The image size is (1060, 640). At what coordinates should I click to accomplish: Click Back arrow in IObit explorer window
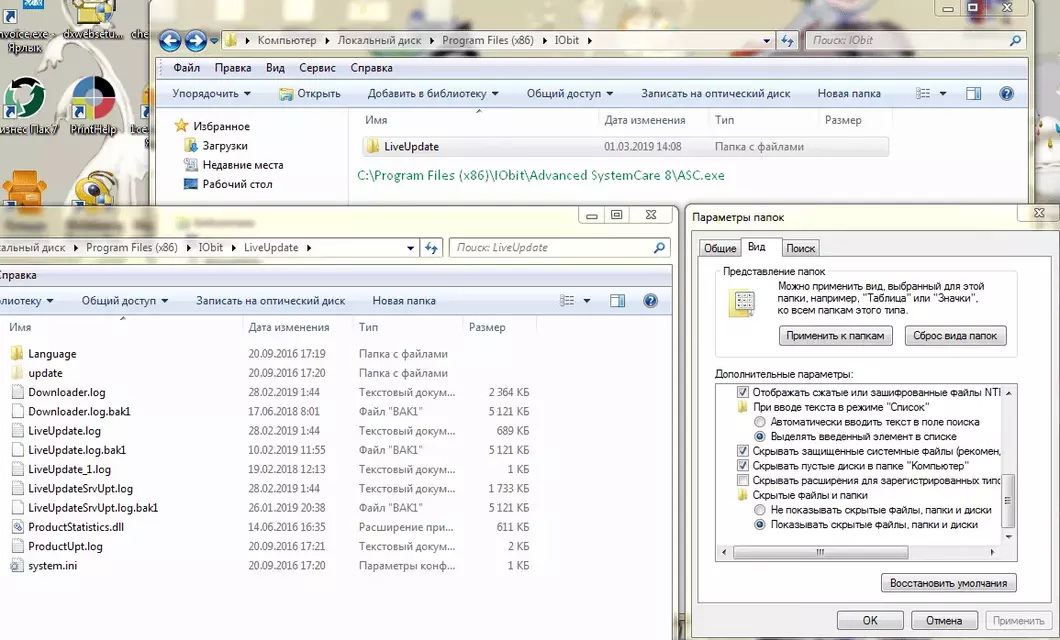click(170, 41)
